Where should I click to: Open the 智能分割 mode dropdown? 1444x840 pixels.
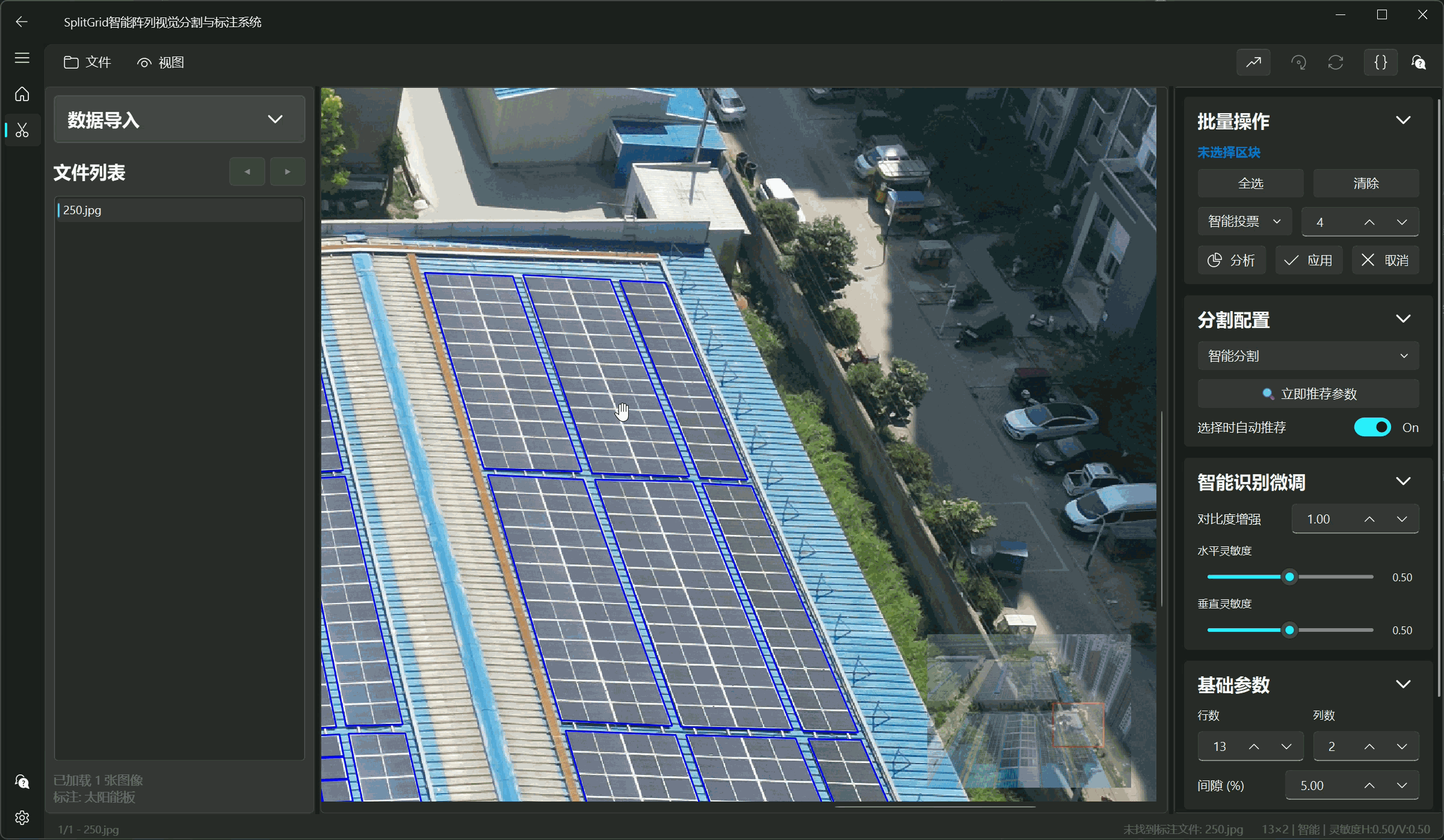coord(1307,356)
